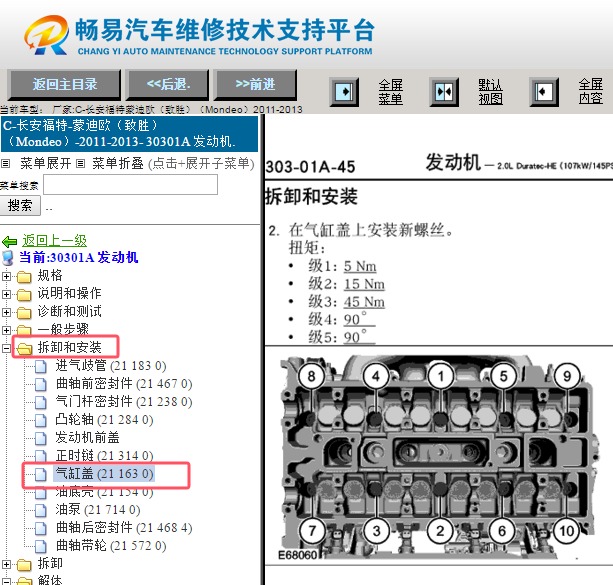
Task: Click the default view split icon
Action: 444,92
